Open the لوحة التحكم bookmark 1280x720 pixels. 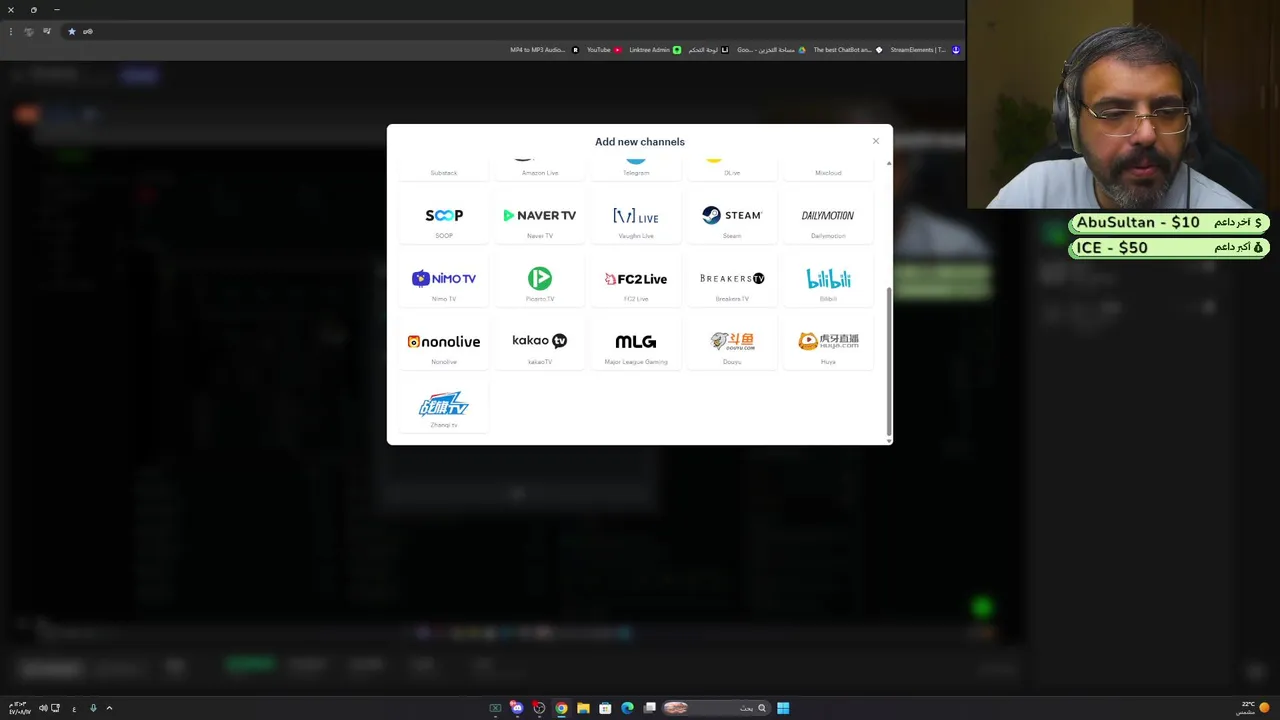pos(708,50)
